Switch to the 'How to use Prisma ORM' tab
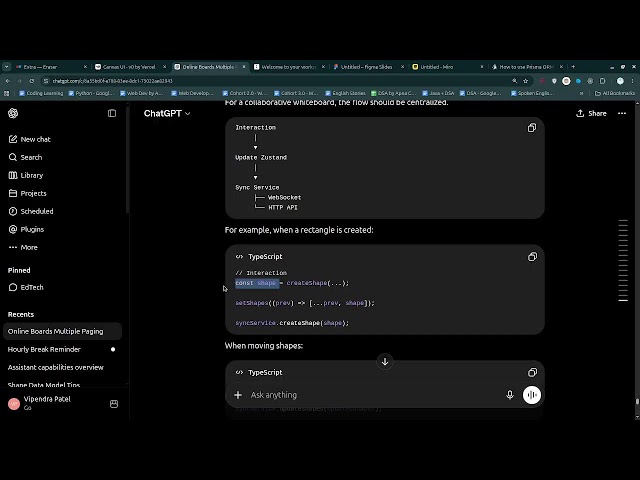This screenshot has height=480, width=640. click(527, 67)
